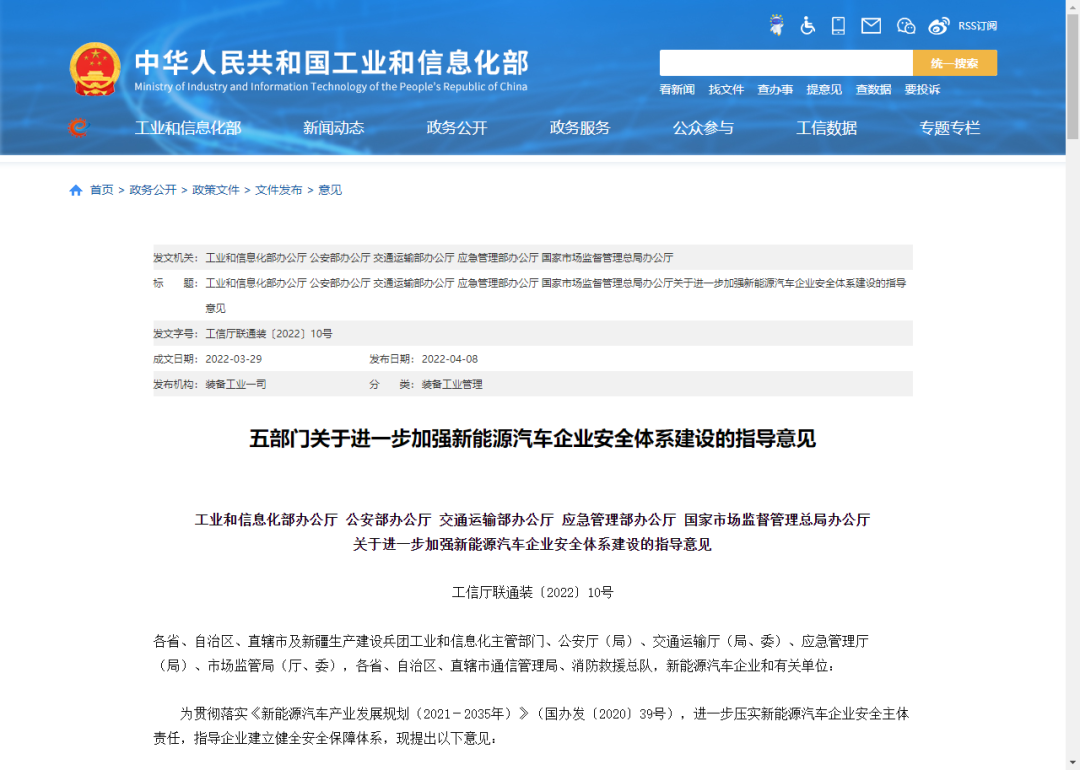Open the 新闻动态 nav menu
Image resolution: width=1080 pixels, height=770 pixels.
point(333,128)
